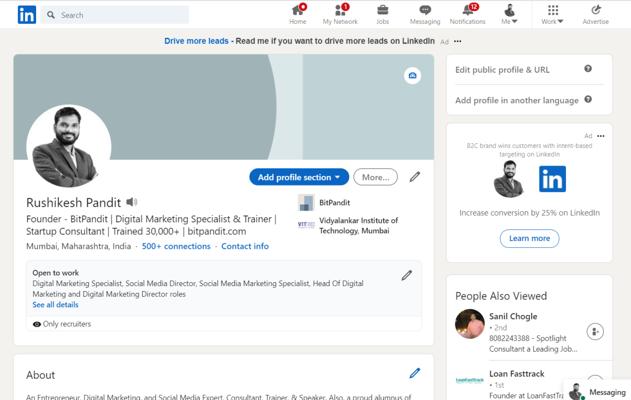Viewport: 631px width, 400px height.
Task: Open the Add profile section dropdown
Action: click(299, 177)
